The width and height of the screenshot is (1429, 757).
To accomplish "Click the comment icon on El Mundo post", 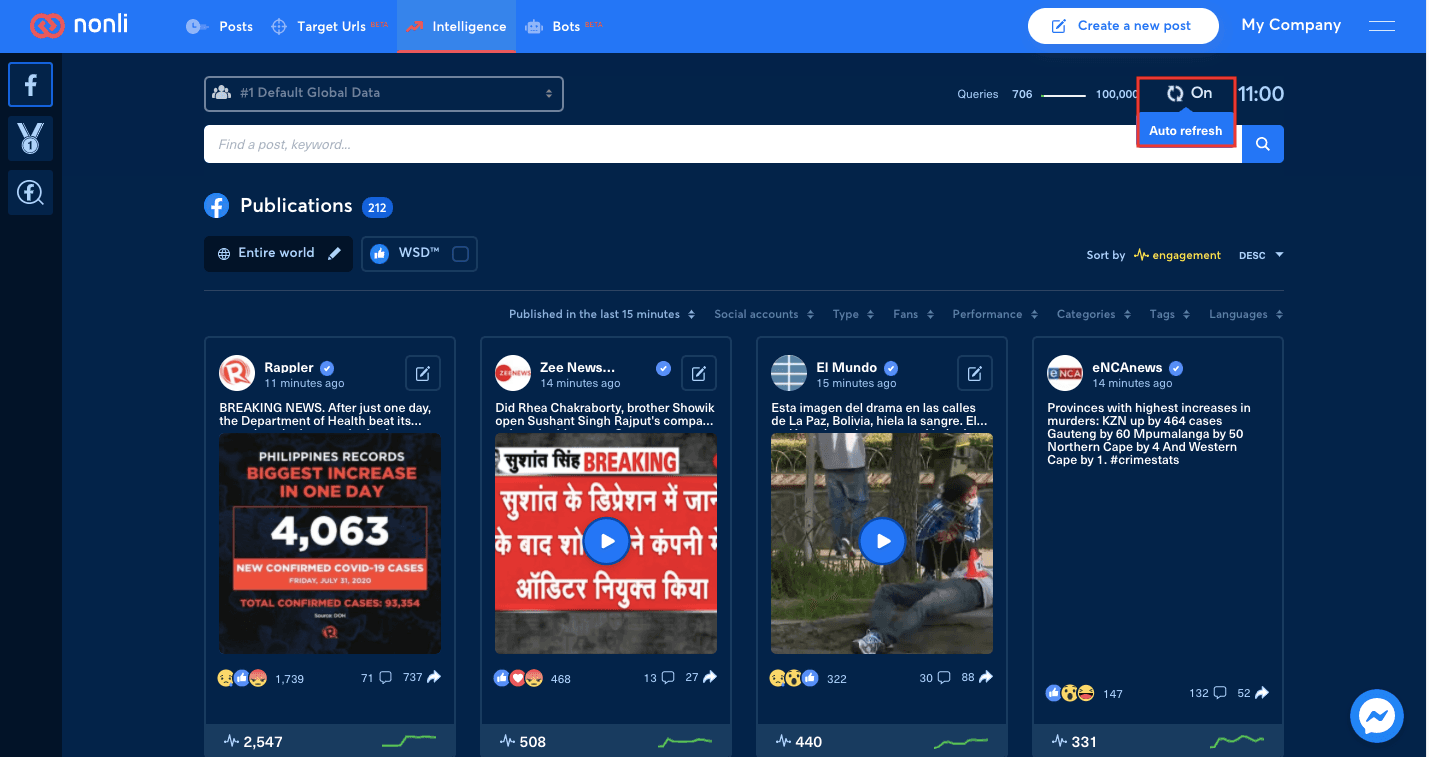I will tap(942, 678).
